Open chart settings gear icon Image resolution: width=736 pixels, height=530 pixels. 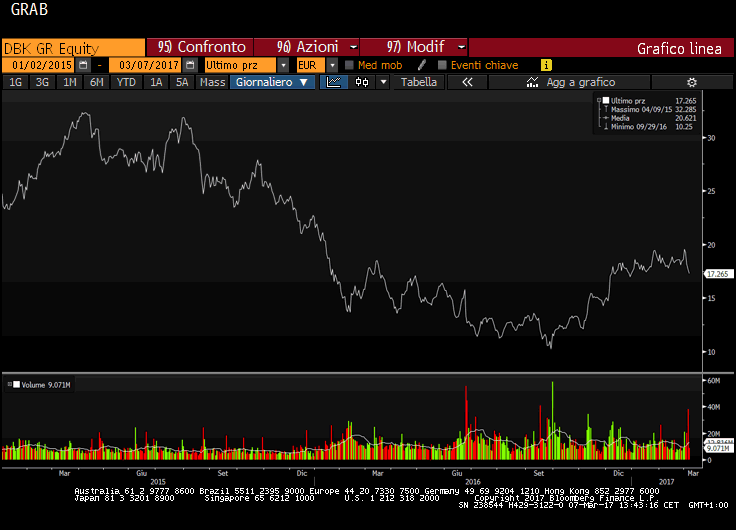click(691, 82)
